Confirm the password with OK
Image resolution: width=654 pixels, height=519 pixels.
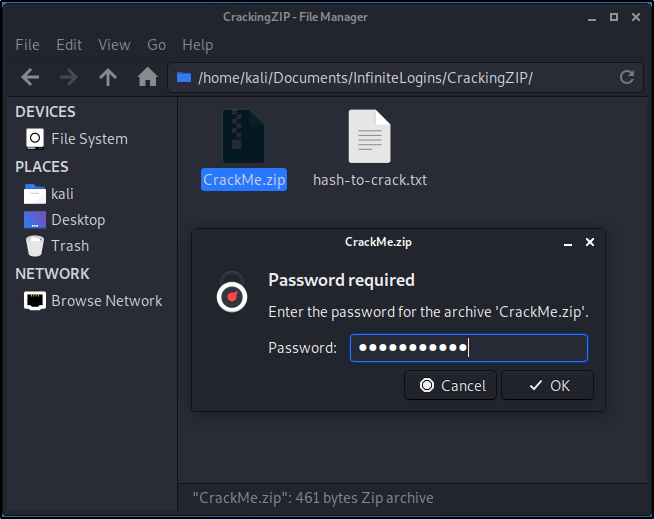pyautogui.click(x=547, y=385)
